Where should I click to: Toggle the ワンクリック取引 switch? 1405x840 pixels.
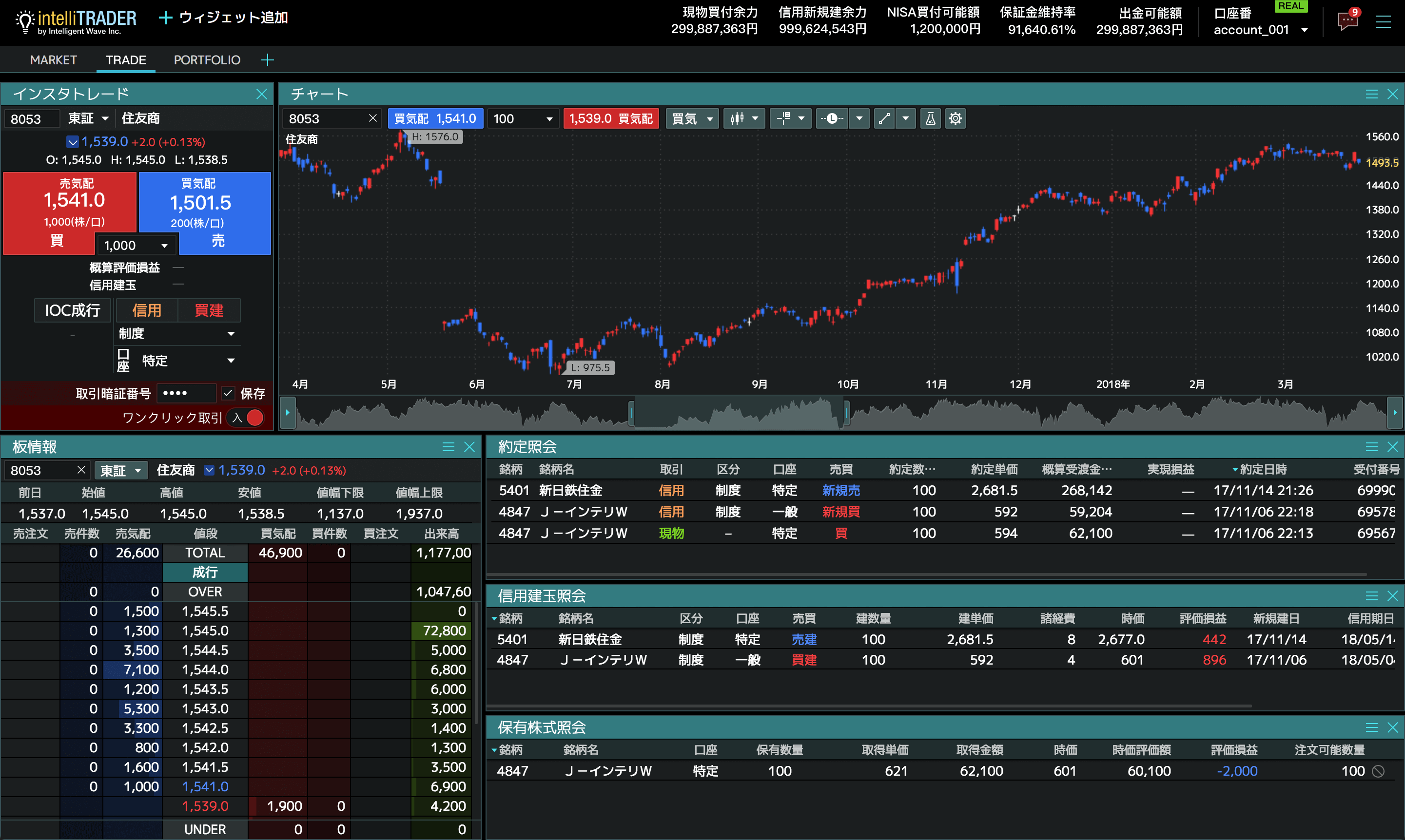(246, 418)
